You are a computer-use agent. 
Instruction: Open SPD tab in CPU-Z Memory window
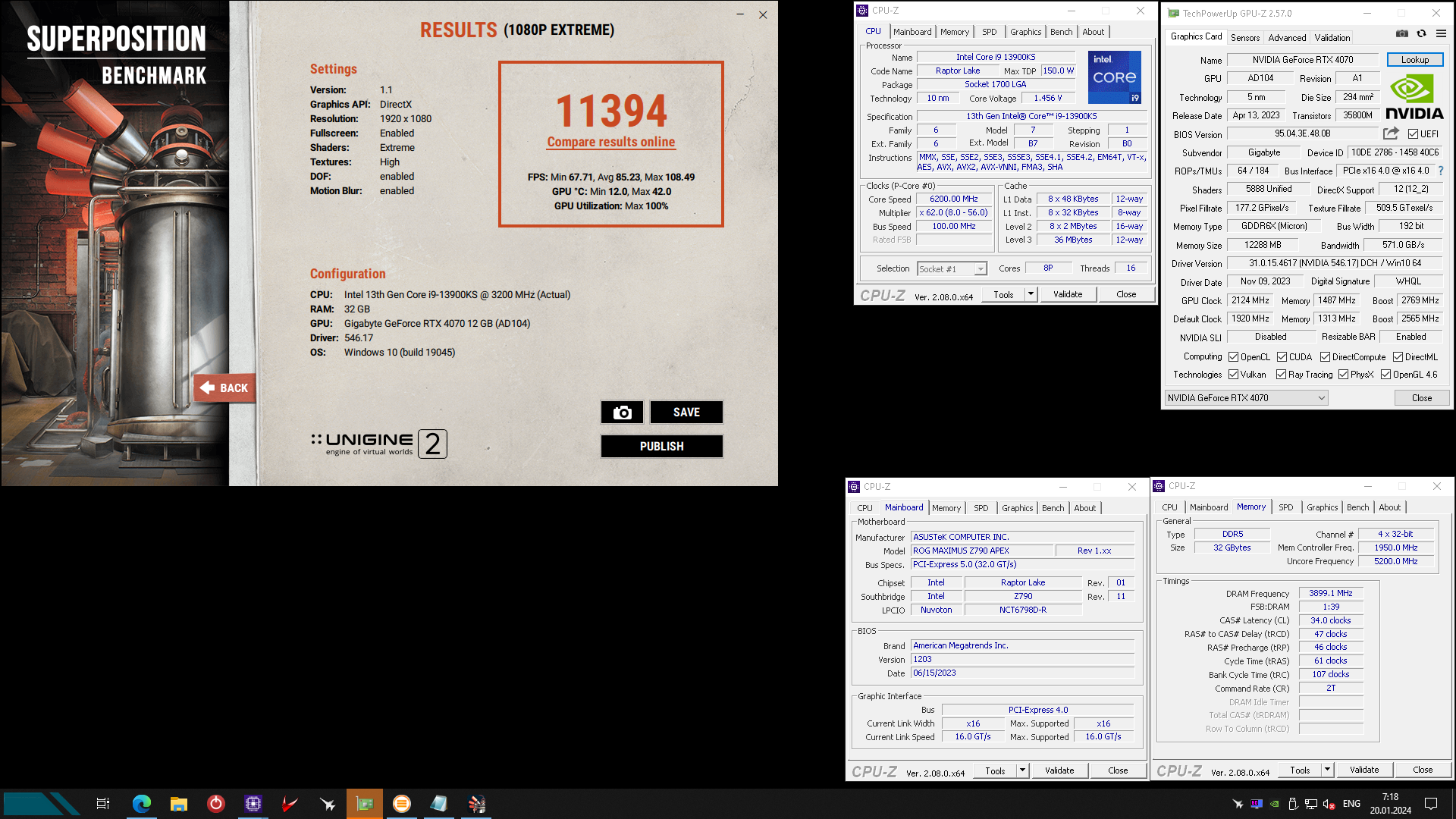click(1285, 507)
